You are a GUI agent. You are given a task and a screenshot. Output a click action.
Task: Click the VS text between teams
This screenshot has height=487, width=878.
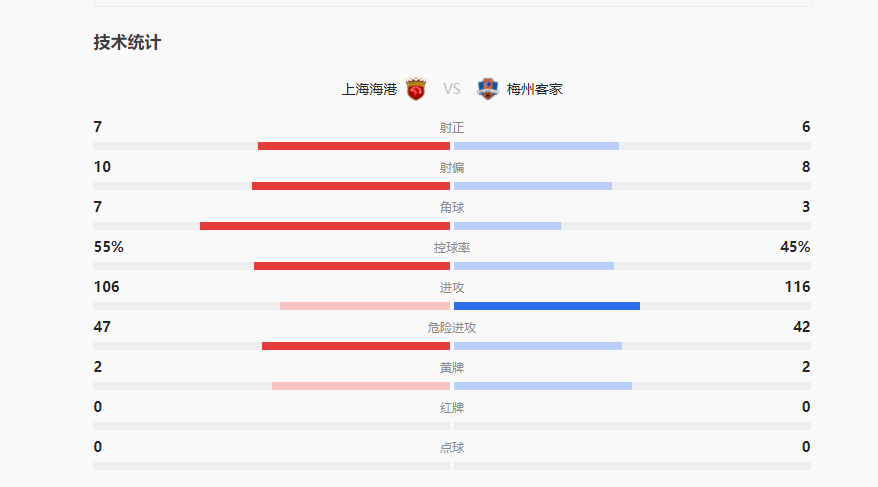[452, 89]
